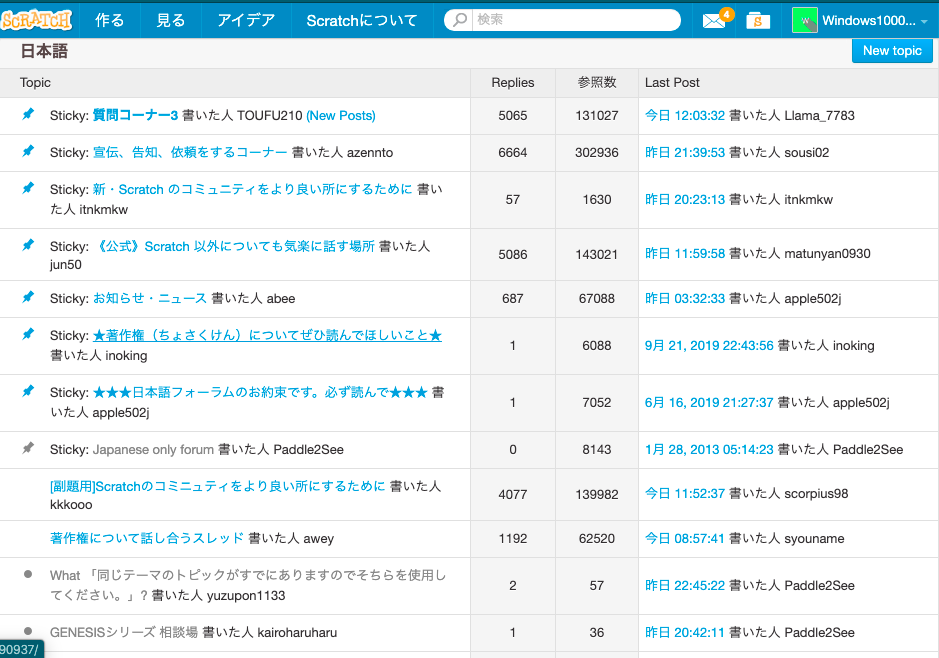Open last post 昨日 20:23:13

684,200
